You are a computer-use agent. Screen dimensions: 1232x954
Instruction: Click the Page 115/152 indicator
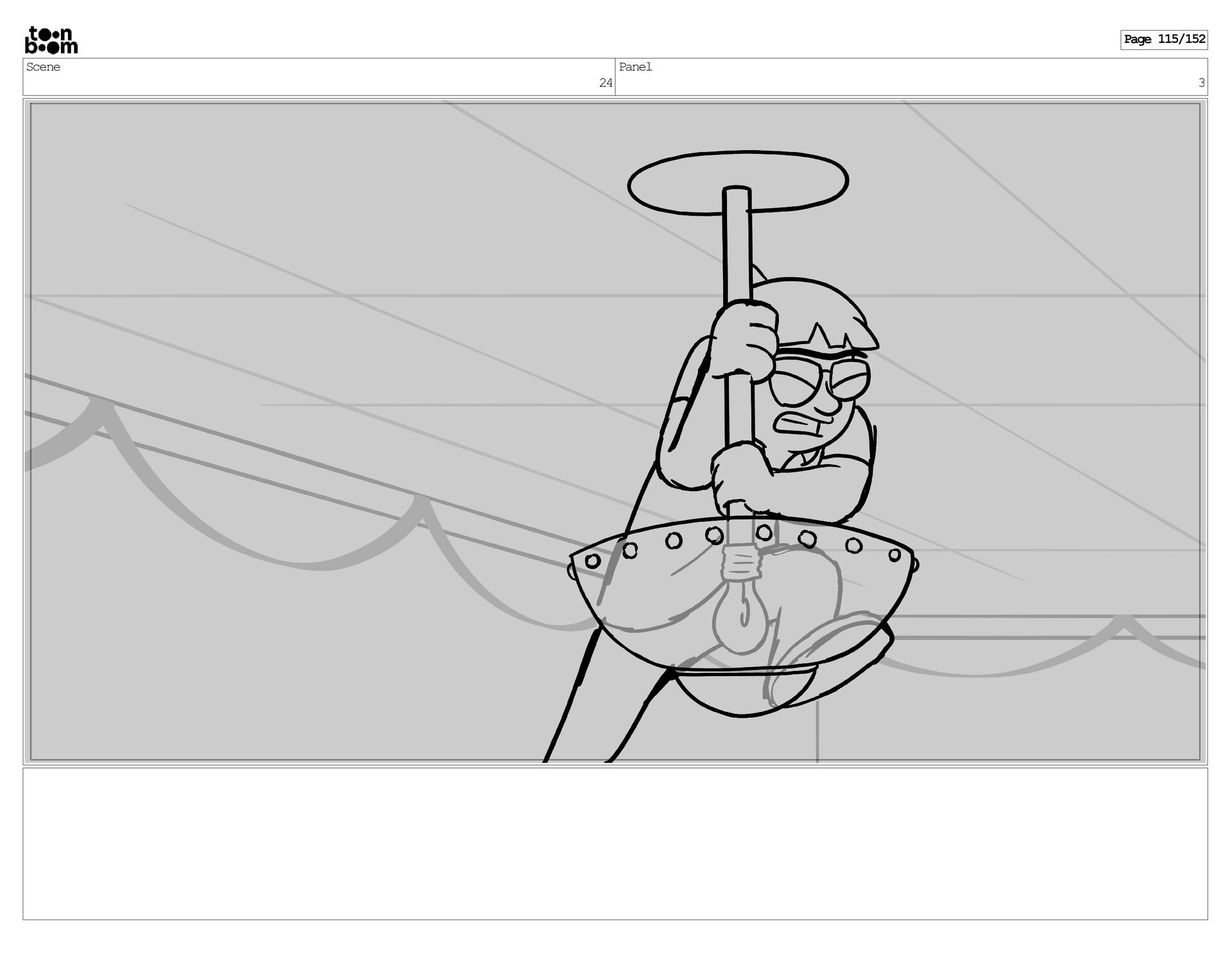[1163, 40]
